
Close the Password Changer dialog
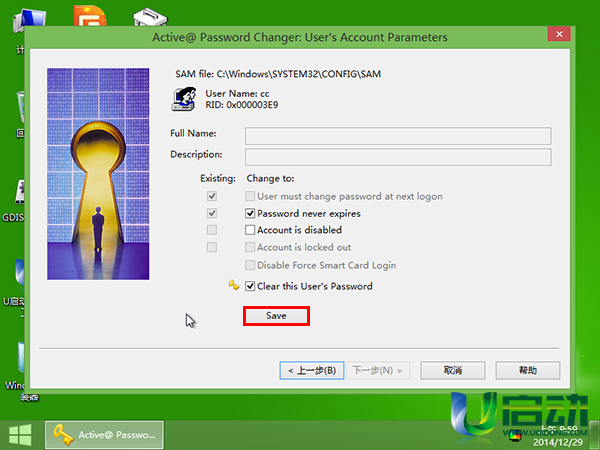[559, 34]
